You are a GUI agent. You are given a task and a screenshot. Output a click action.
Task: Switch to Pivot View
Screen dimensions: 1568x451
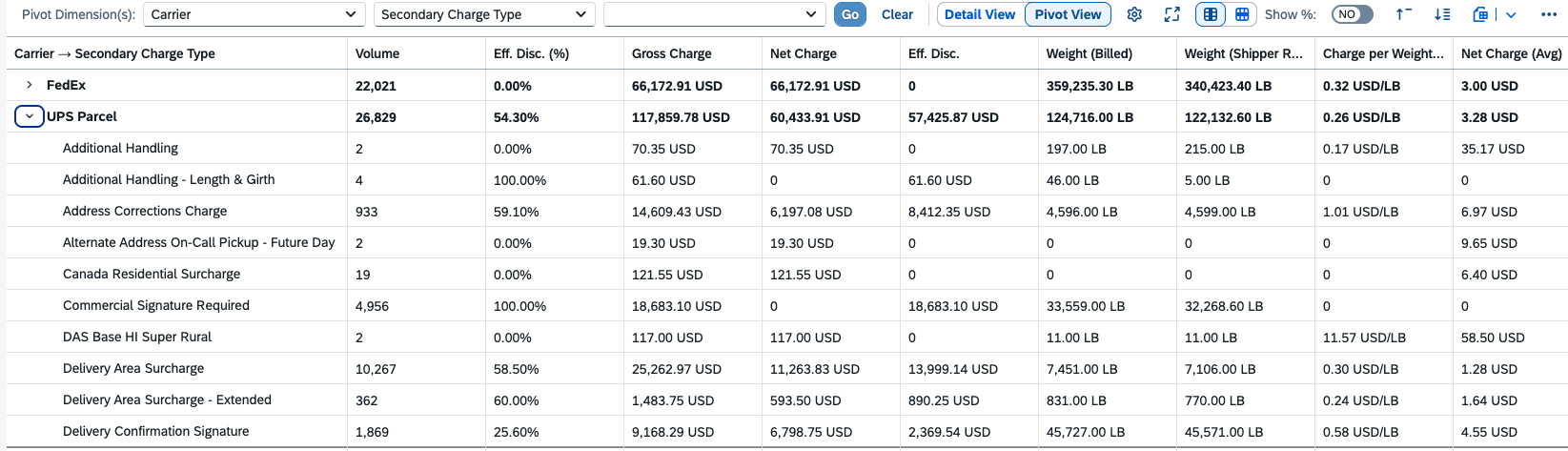coord(1068,14)
